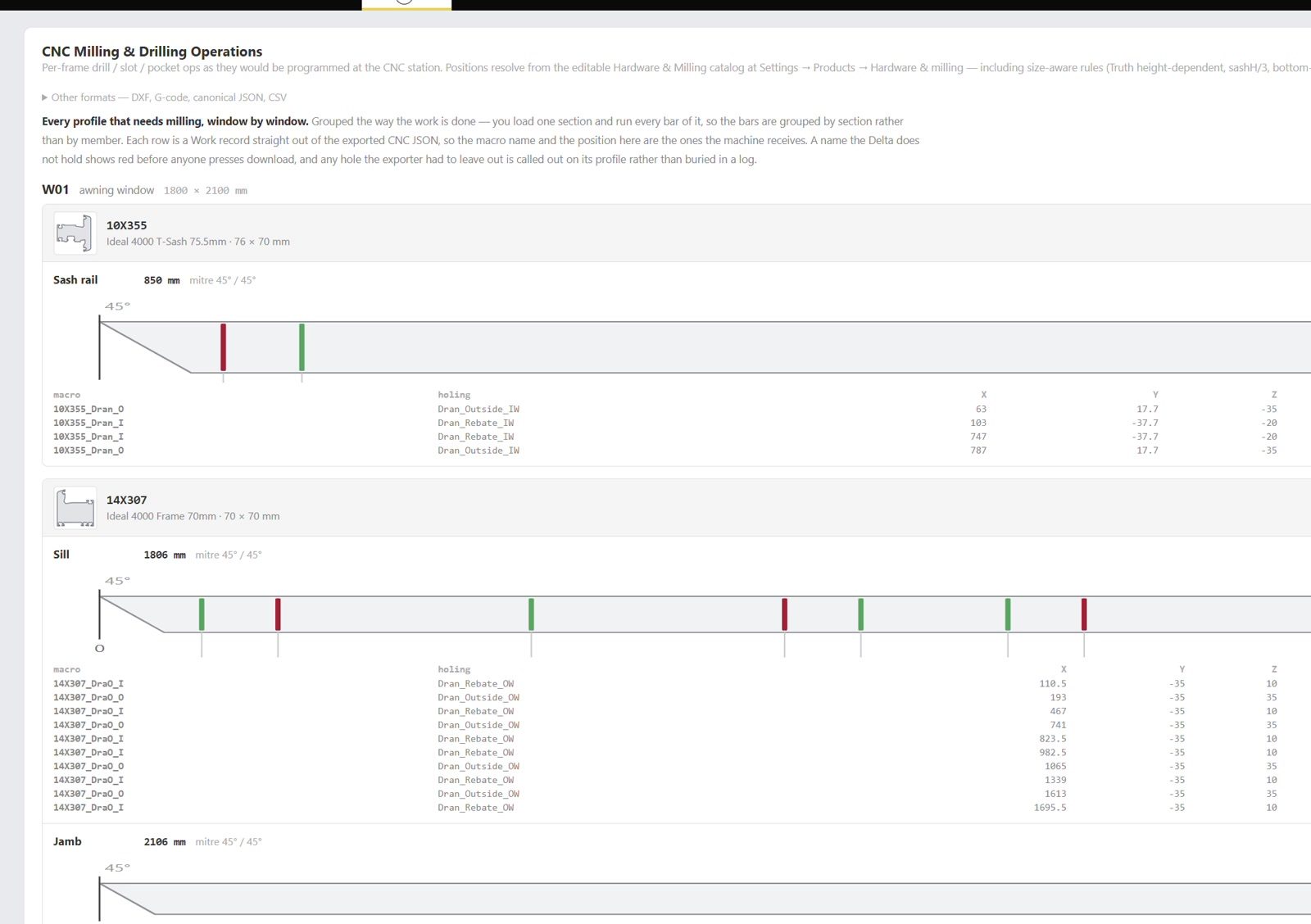Click the 10X355 T-Sash profile thumbnail

(75, 233)
